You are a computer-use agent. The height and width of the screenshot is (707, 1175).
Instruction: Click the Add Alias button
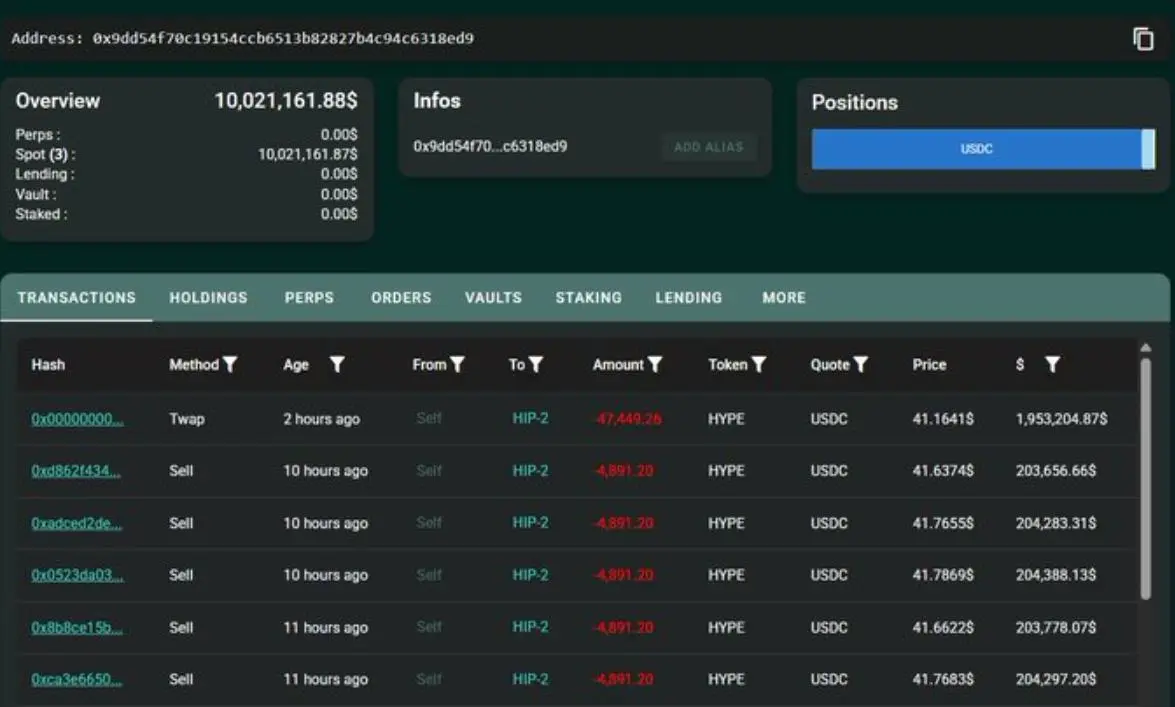(x=709, y=147)
